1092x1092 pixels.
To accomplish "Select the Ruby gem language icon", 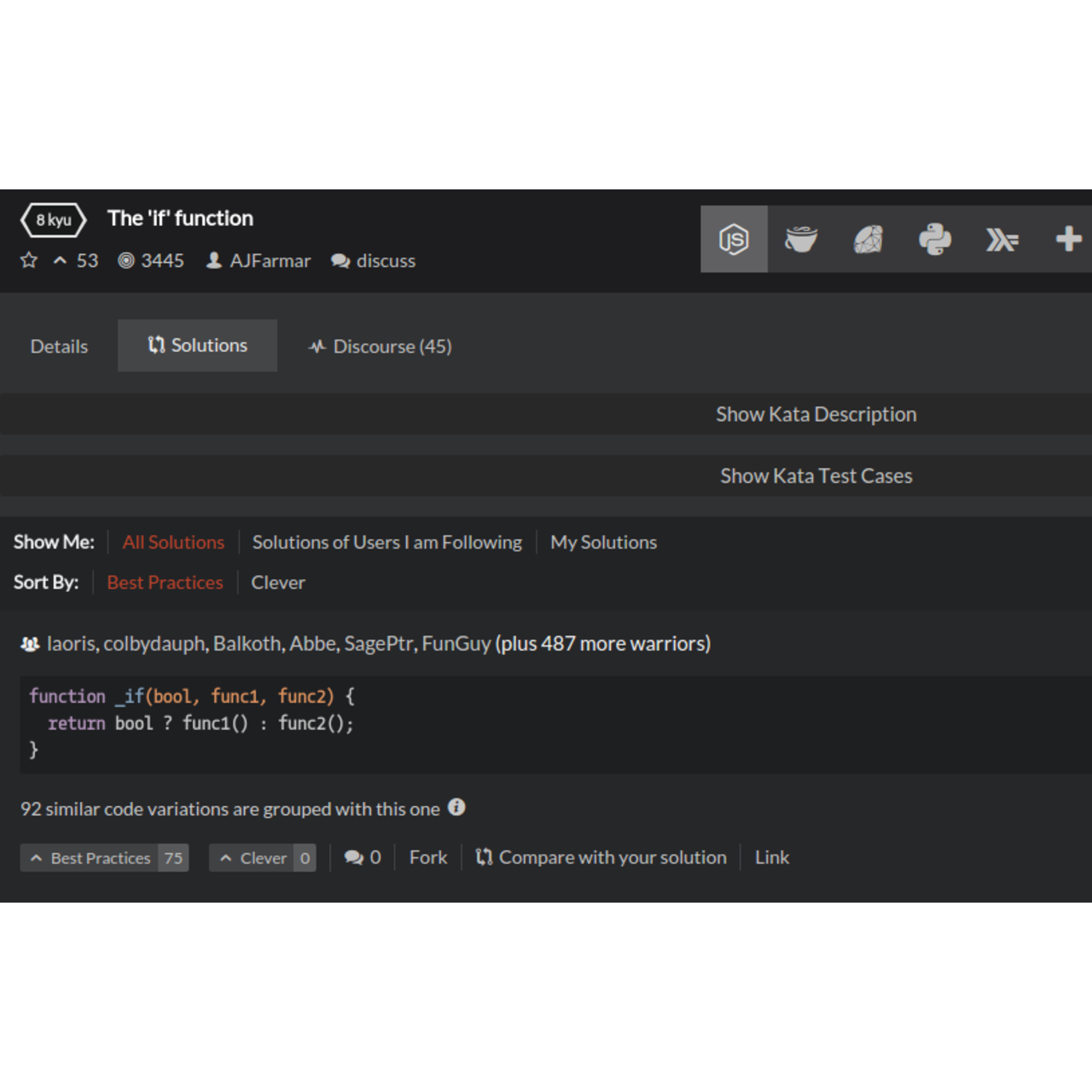I will tap(868, 239).
